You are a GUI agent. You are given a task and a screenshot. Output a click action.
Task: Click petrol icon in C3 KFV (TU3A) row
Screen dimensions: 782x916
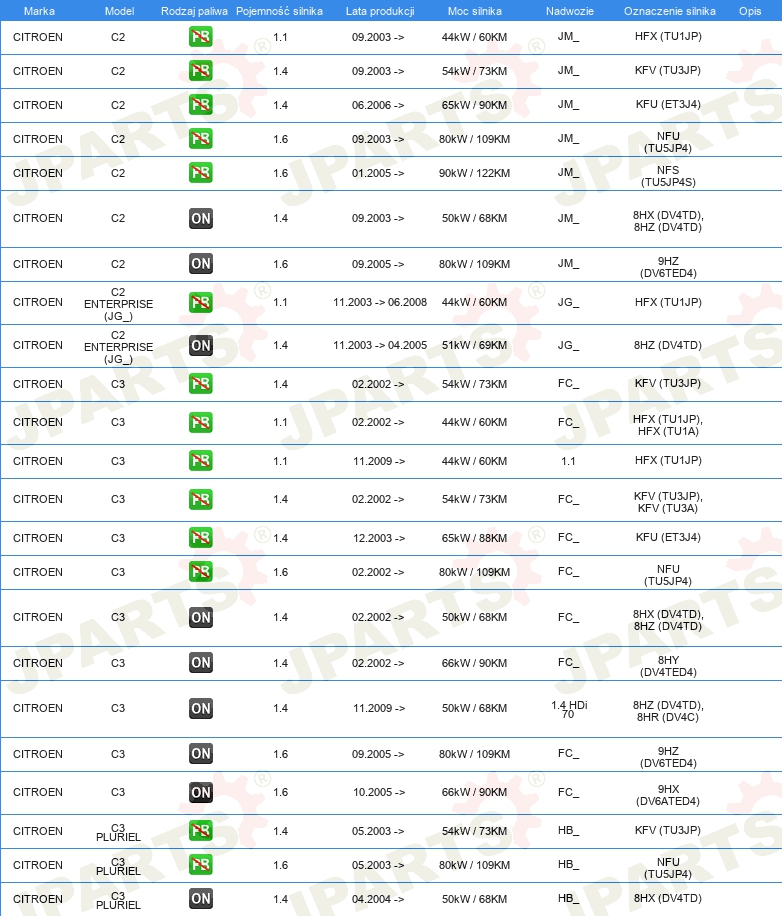point(200,499)
